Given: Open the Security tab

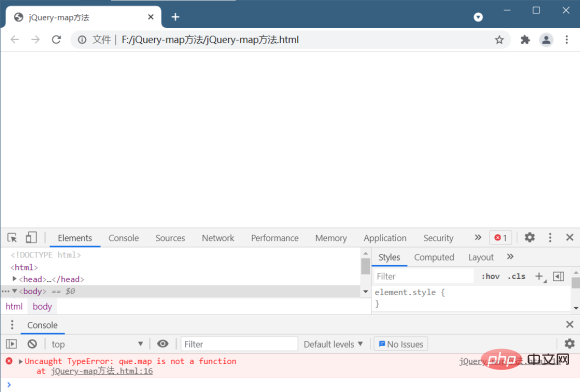Looking at the screenshot, I should tap(438, 238).
